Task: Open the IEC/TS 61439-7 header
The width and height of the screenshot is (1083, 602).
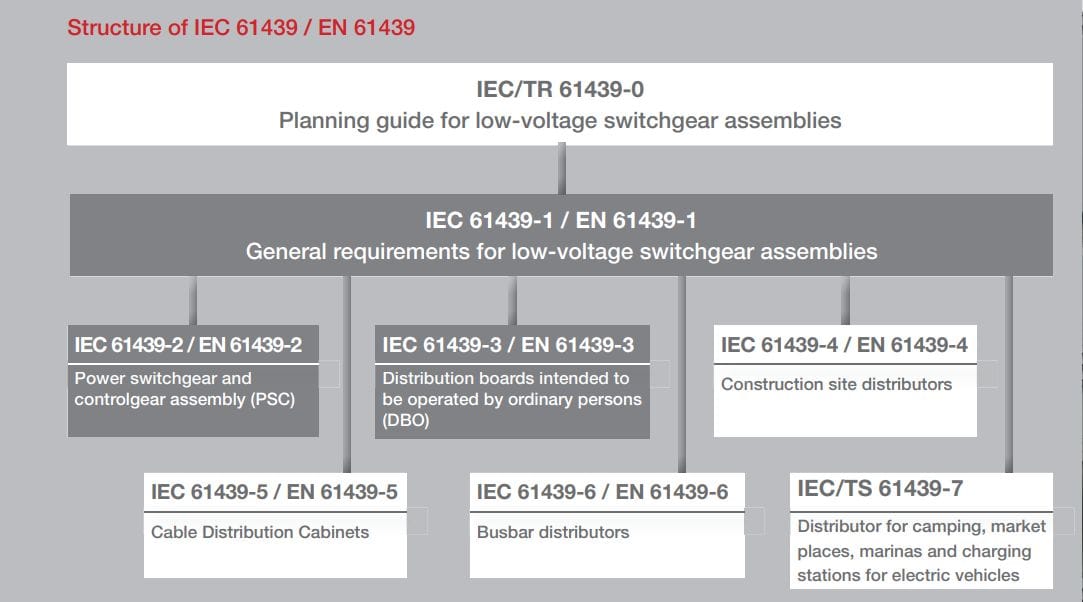Action: (880, 489)
